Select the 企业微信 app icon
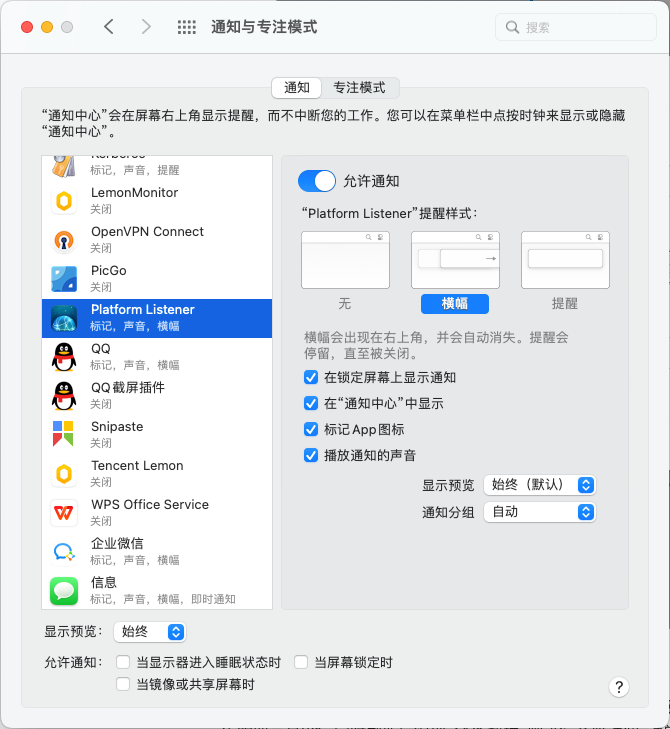 pos(64,552)
